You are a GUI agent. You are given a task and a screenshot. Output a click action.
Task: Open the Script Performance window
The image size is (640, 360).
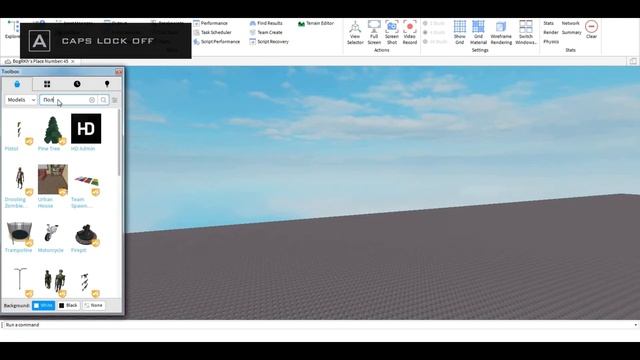click(x=217, y=42)
